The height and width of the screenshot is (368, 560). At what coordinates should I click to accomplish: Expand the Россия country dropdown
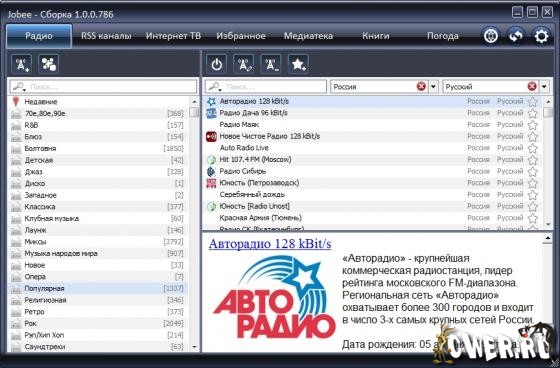433,86
